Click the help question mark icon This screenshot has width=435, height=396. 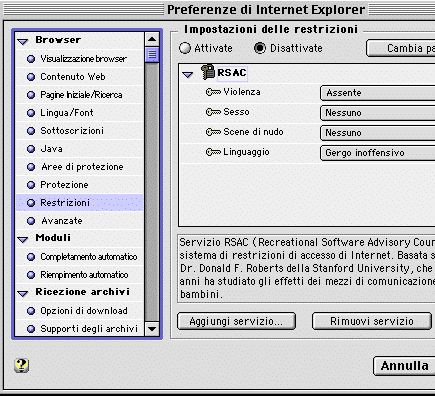pos(22,365)
